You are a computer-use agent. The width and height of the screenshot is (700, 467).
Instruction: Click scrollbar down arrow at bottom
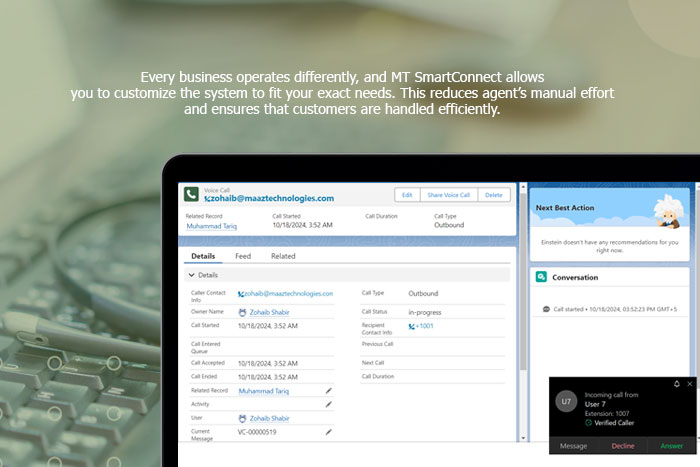523,438
